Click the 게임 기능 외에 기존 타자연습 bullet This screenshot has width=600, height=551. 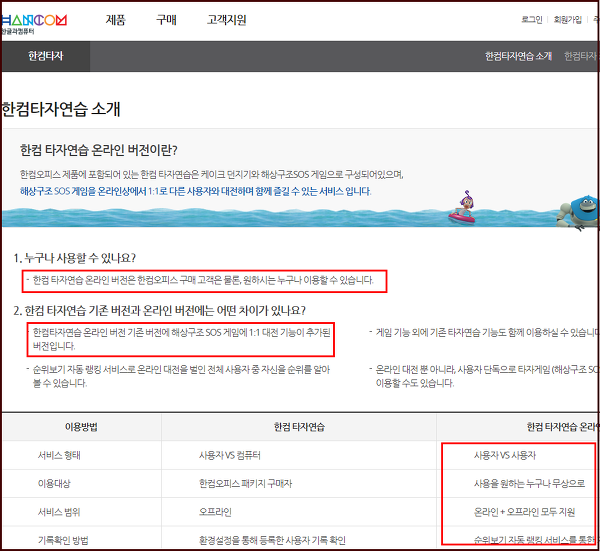pyautogui.click(x=487, y=333)
